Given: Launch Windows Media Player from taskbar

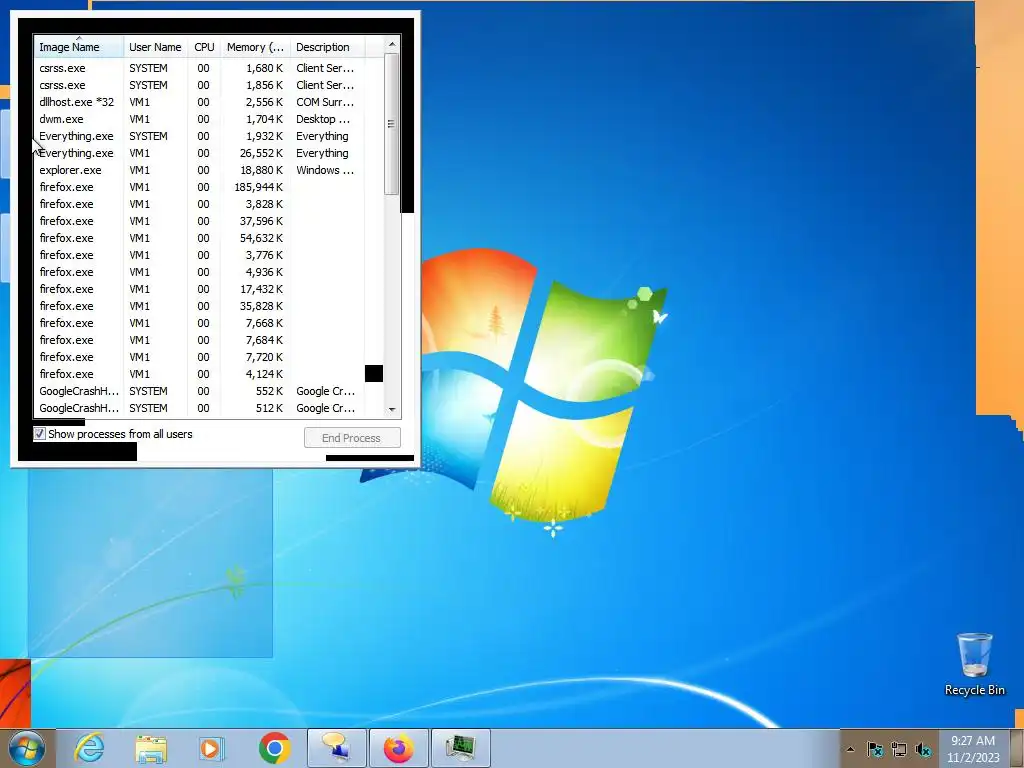Looking at the screenshot, I should [x=212, y=748].
